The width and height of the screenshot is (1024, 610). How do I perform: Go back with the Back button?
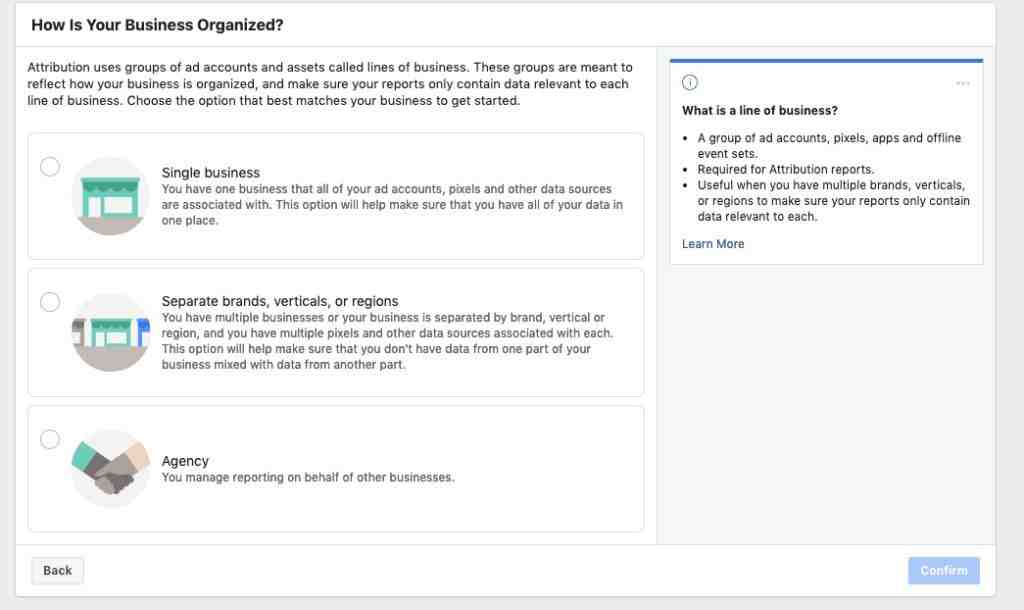57,570
